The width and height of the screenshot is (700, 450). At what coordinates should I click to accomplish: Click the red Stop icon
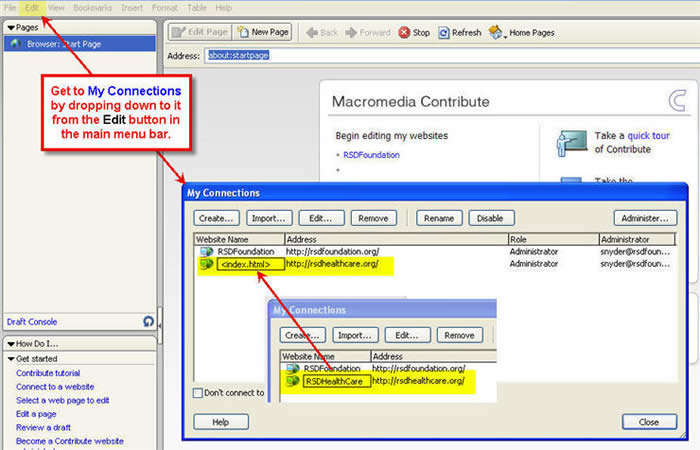[404, 33]
